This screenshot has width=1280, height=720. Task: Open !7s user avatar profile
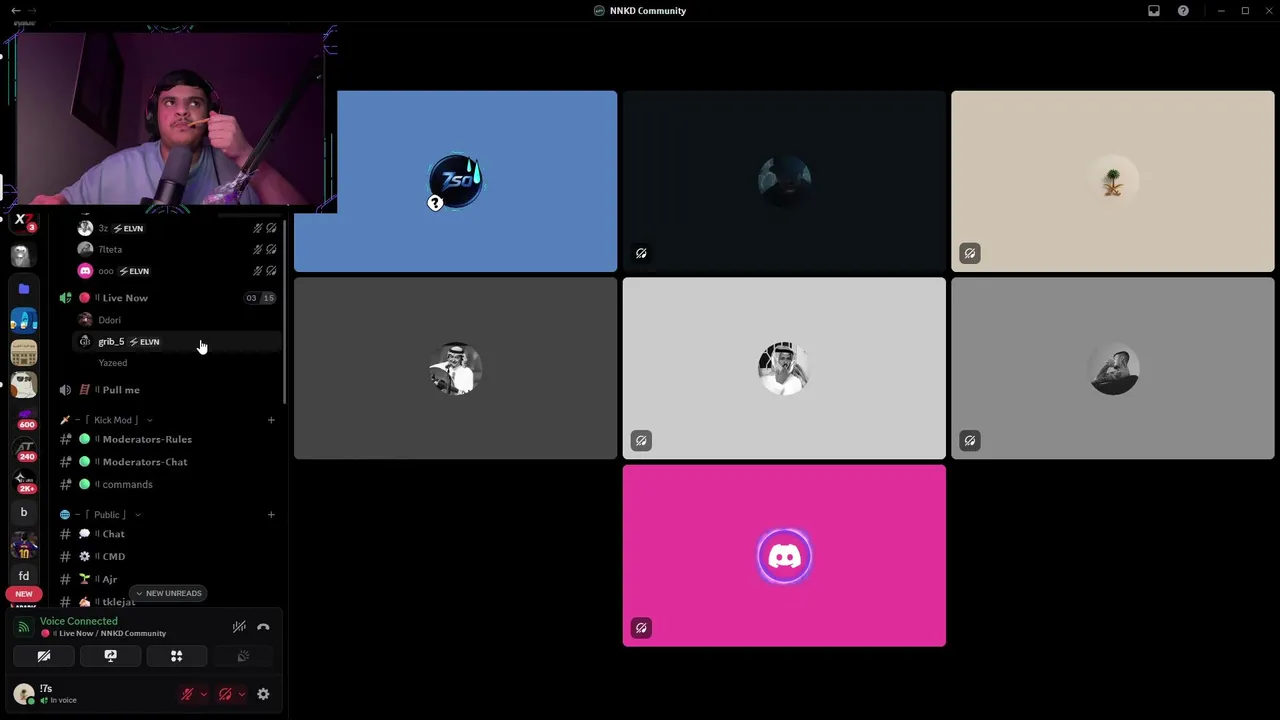tap(24, 694)
